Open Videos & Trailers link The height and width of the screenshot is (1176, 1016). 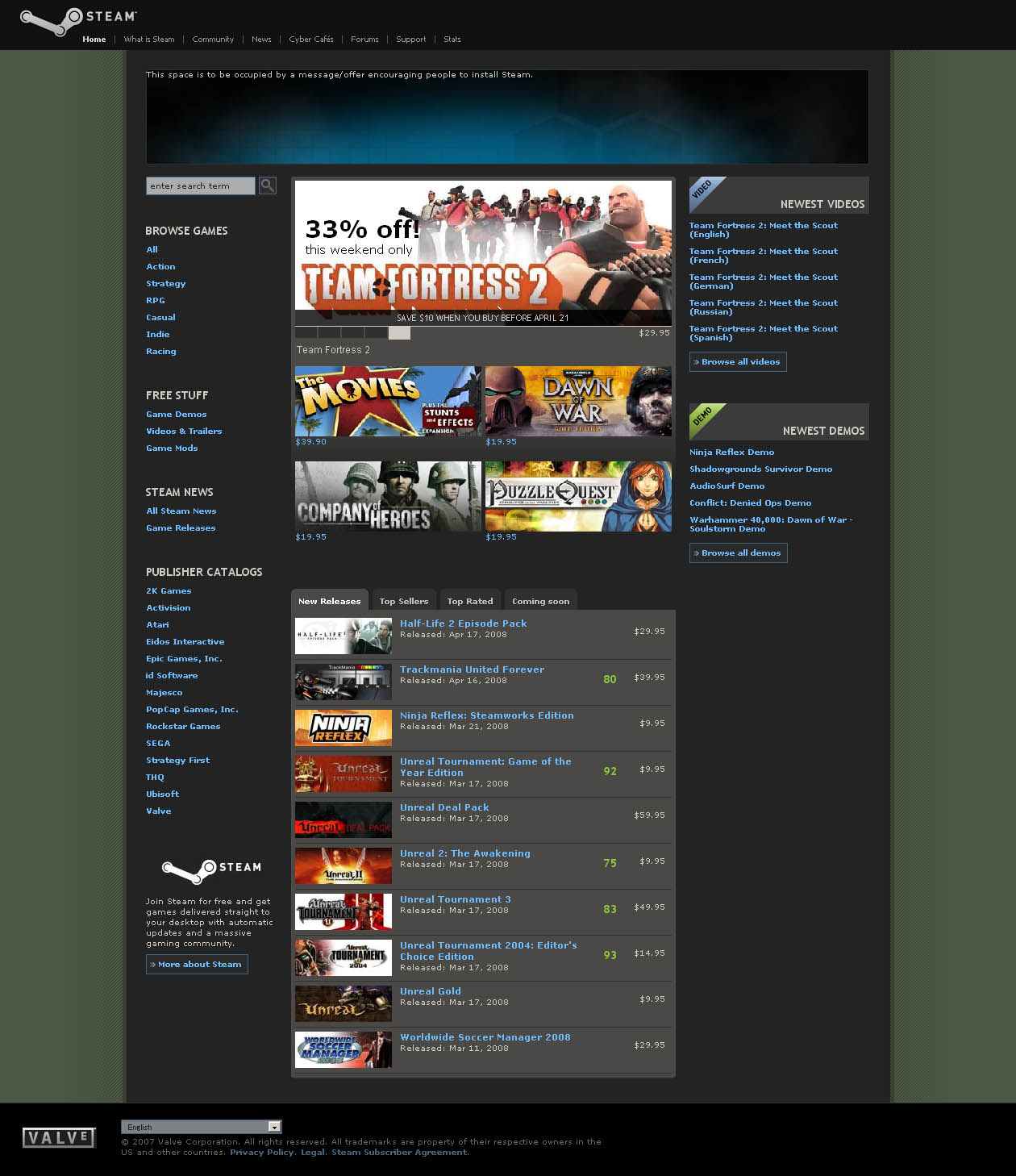[184, 432]
